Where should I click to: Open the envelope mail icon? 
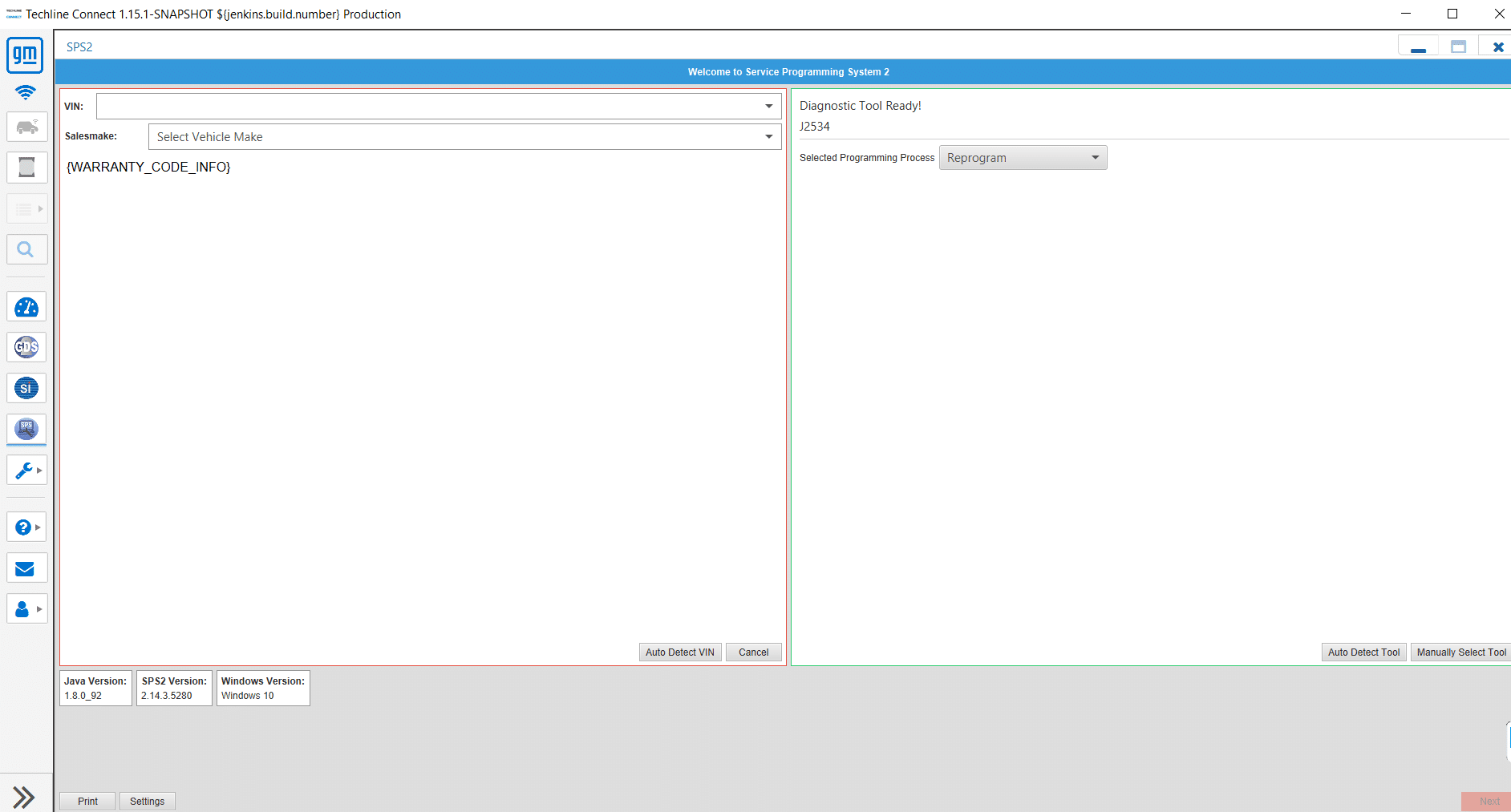[27, 568]
